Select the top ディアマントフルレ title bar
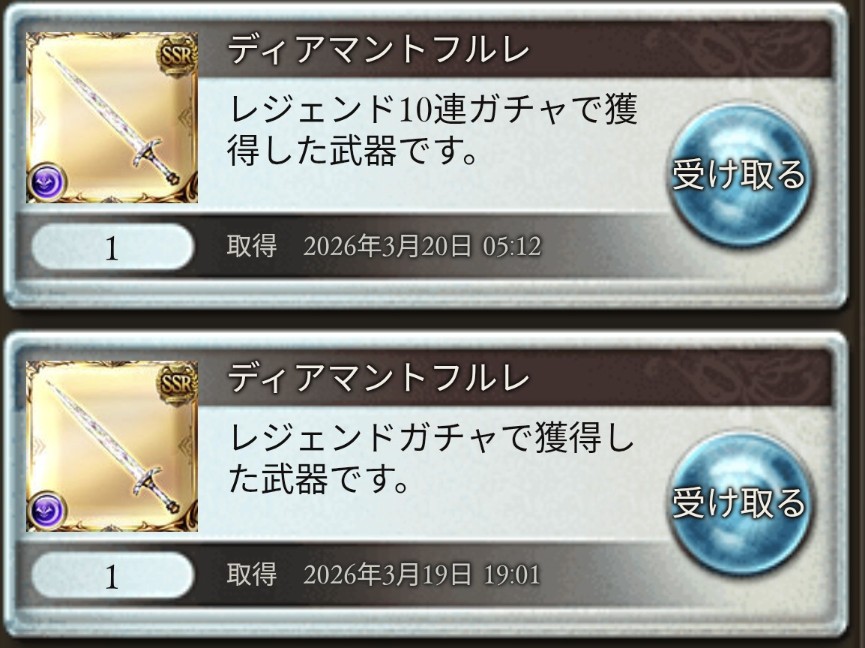 coord(514,50)
